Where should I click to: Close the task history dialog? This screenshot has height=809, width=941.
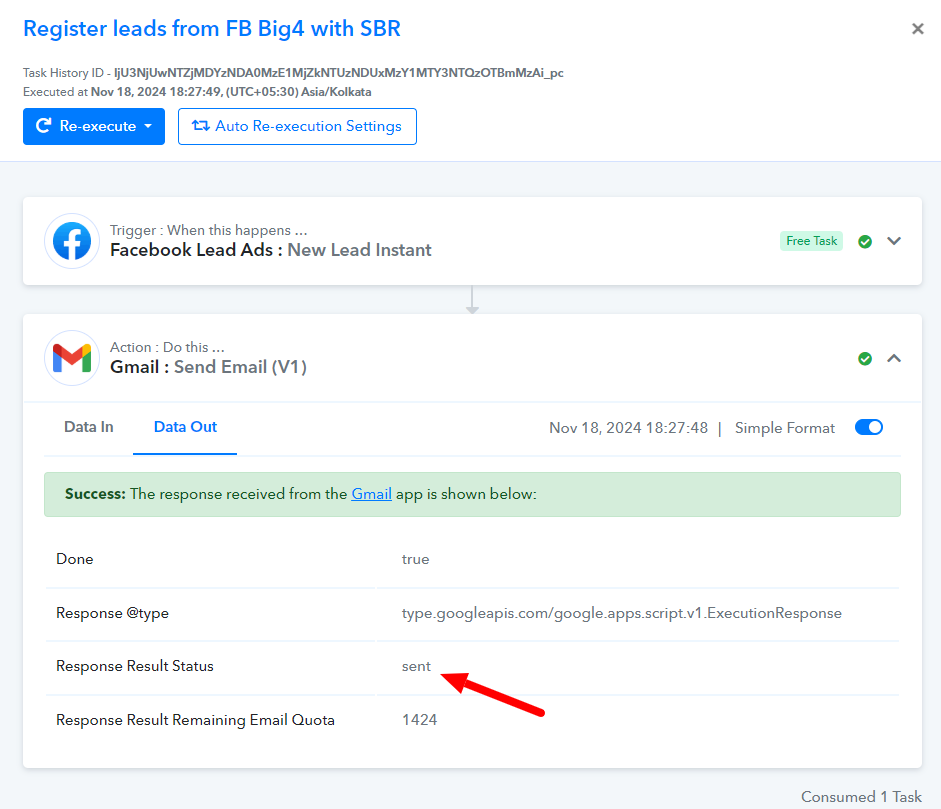(x=918, y=29)
